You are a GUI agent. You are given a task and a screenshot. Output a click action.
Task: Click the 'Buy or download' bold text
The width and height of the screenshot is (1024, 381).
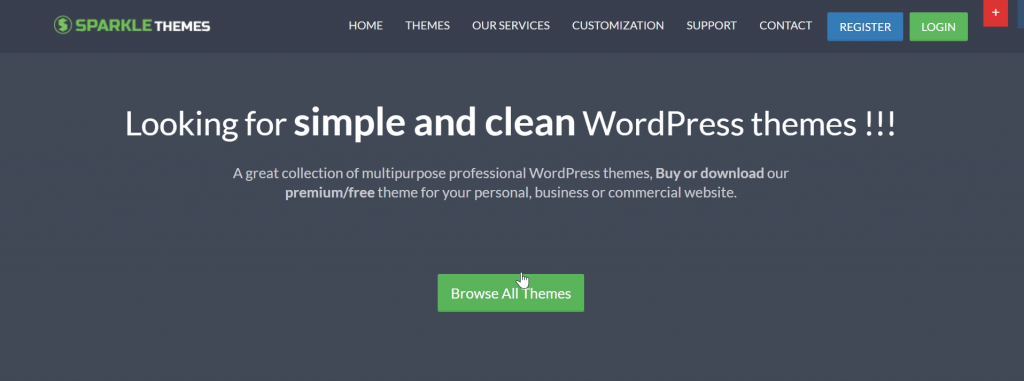tap(710, 174)
